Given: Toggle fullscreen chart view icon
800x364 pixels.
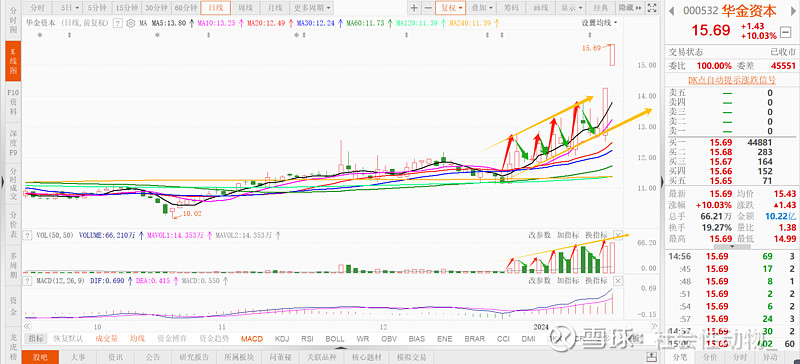Looking at the screenshot, I should 652,8.
